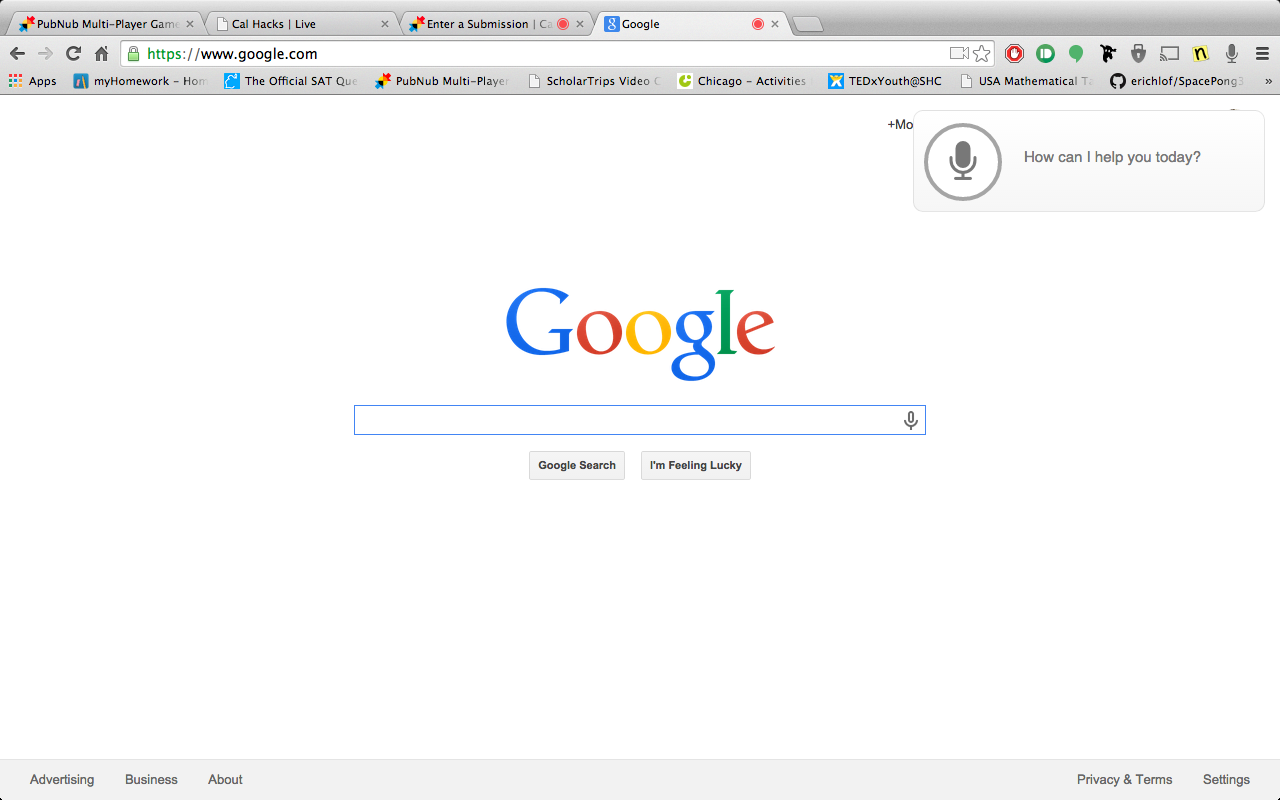This screenshot has height=800, width=1280.
Task: Click the large microphone in the assistant popup
Action: [963, 161]
